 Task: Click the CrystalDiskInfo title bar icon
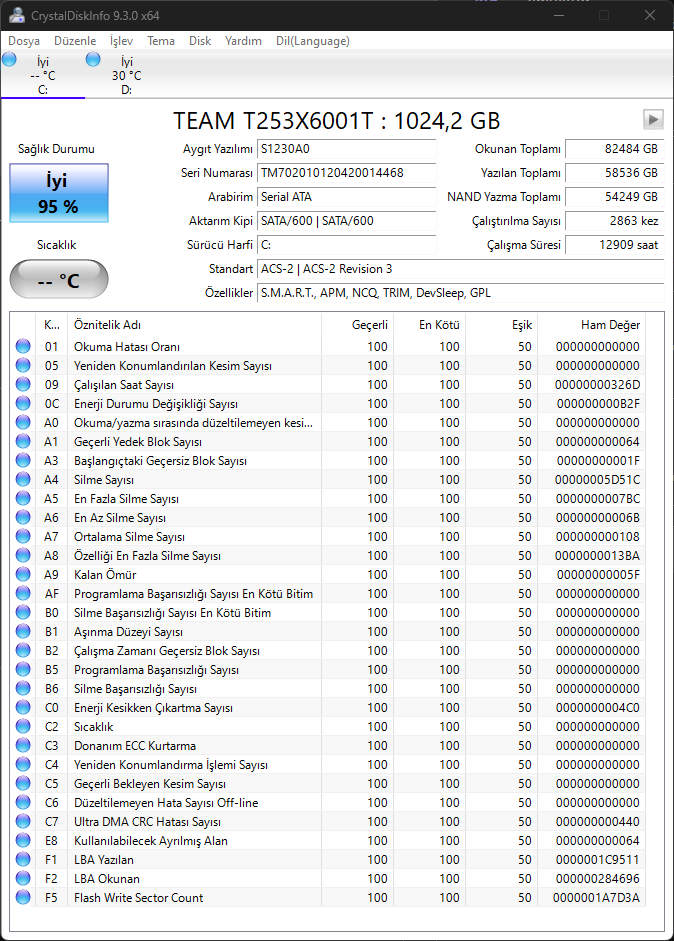[17, 15]
